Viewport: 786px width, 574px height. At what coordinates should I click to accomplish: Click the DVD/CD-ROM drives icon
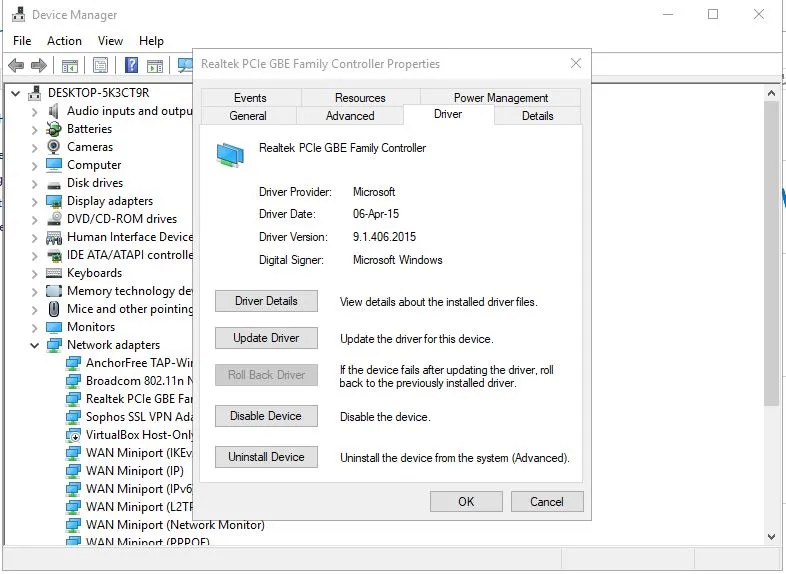[x=54, y=219]
